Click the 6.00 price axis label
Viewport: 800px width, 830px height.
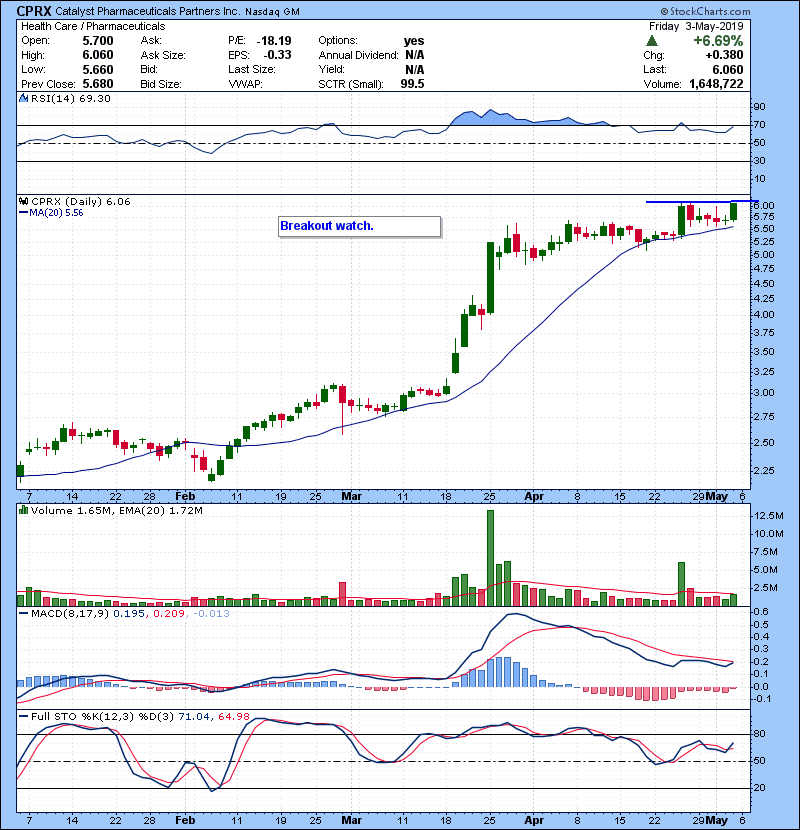[764, 205]
